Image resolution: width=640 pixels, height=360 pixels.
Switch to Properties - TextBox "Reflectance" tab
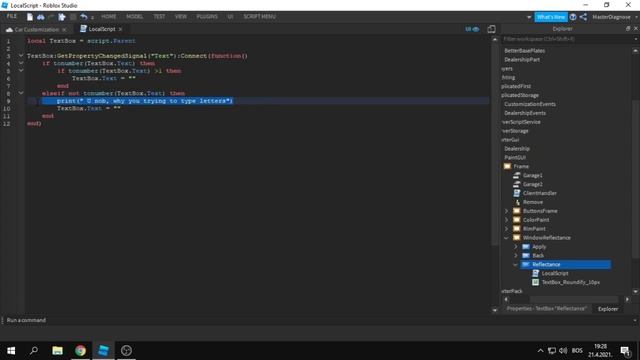(x=546, y=309)
